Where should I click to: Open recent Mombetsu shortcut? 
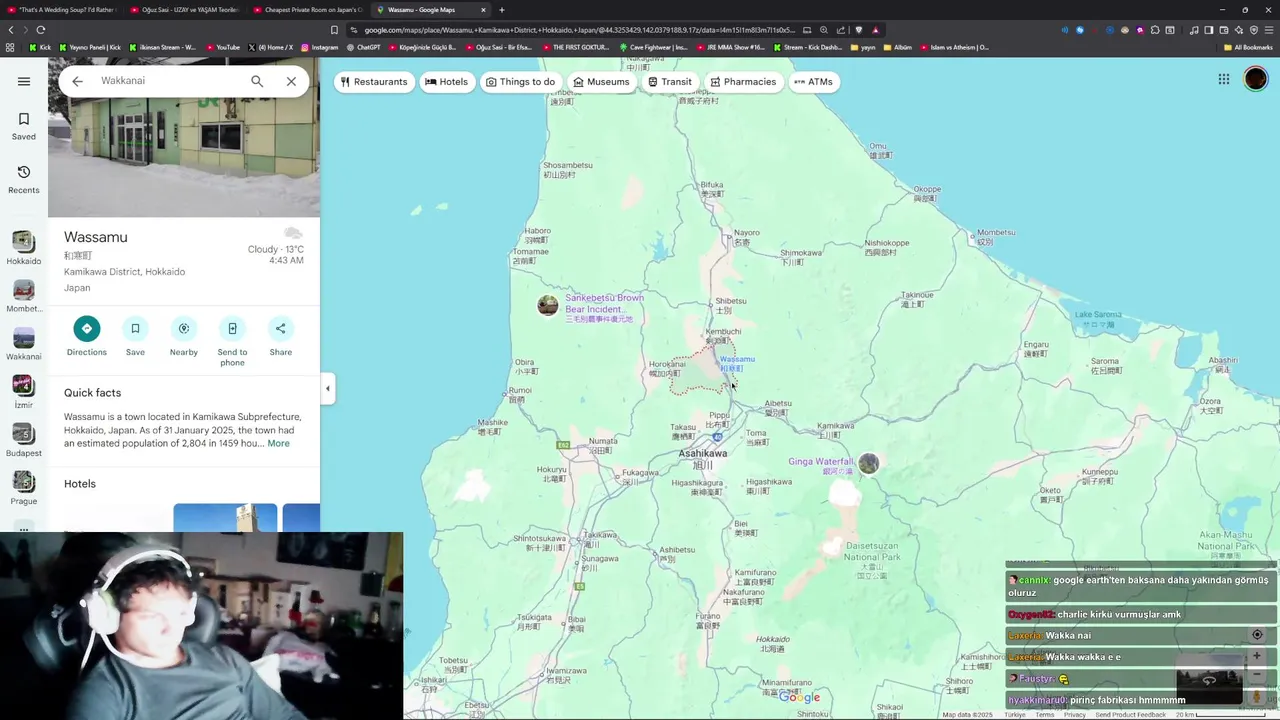[24, 296]
